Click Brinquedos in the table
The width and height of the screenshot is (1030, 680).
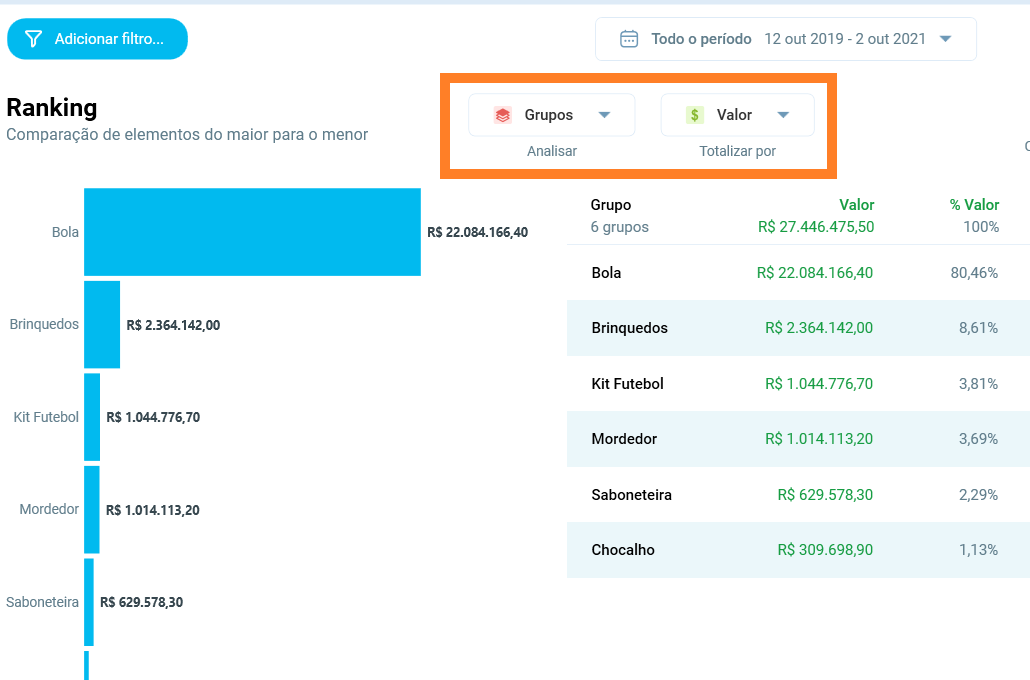[x=629, y=328]
